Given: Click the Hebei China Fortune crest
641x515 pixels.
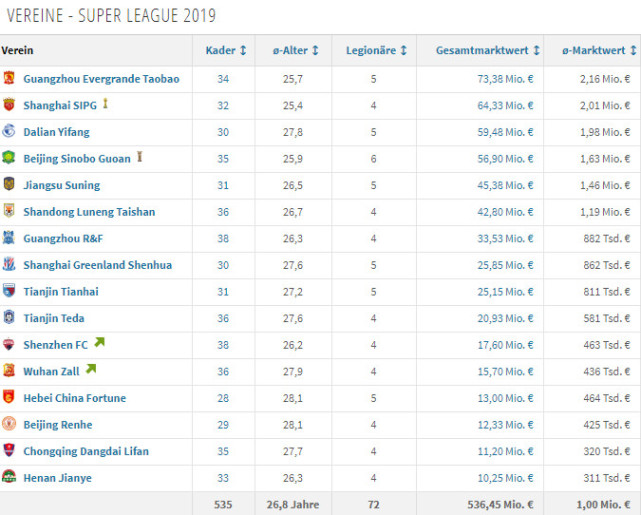Looking at the screenshot, I should 9,398.
